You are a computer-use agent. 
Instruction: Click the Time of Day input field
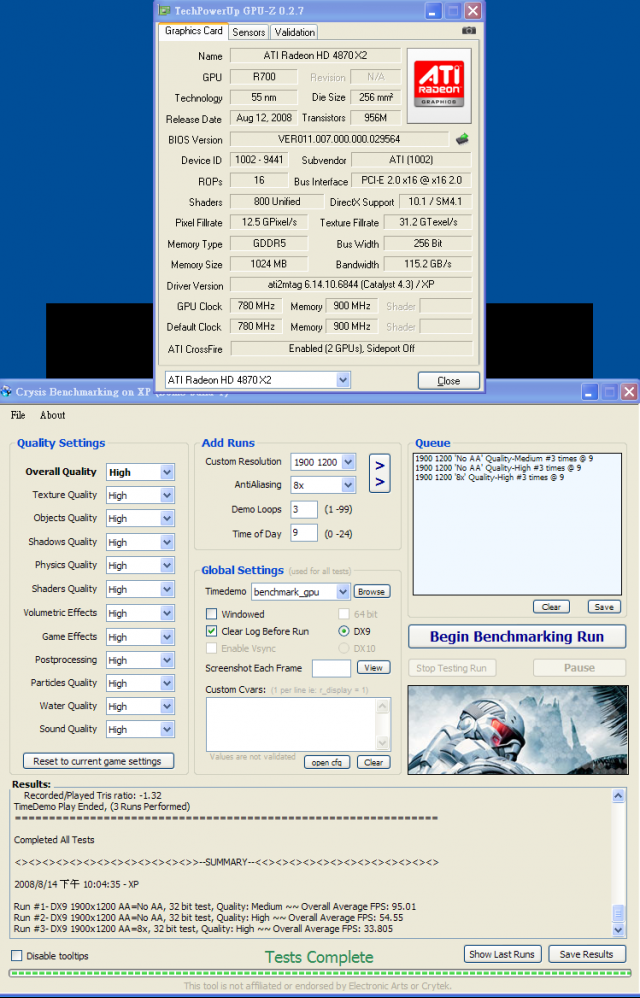coord(304,533)
